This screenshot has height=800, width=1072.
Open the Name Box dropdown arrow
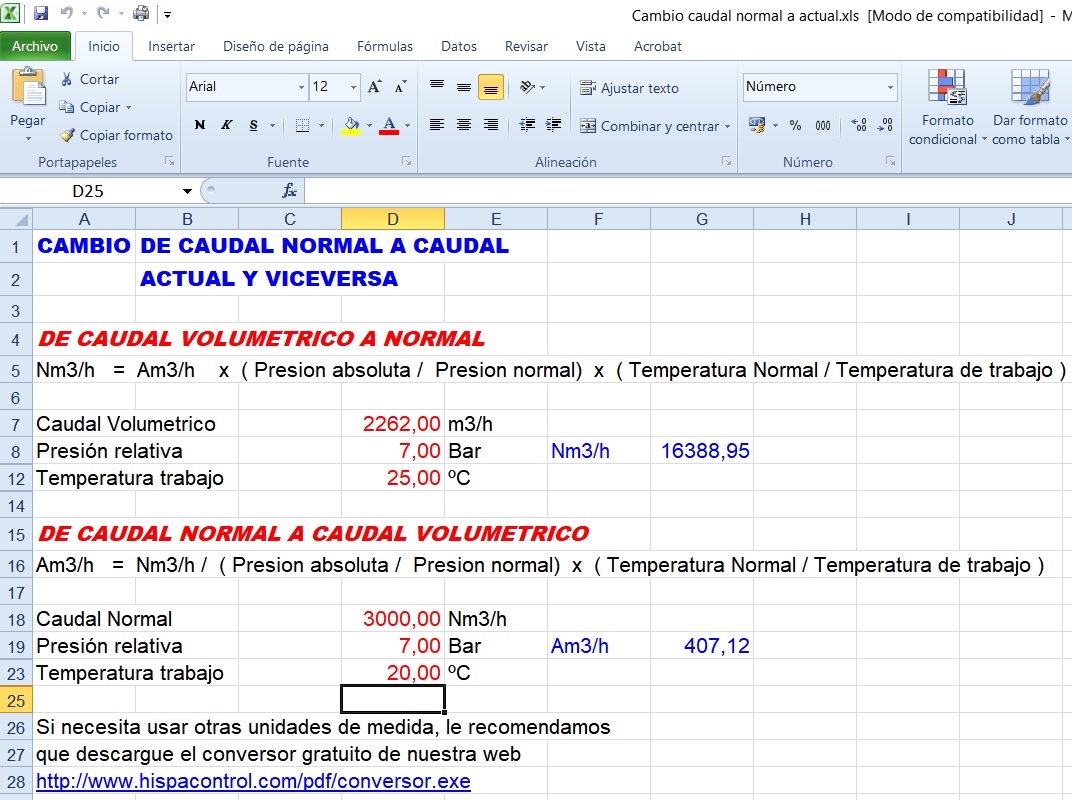coord(187,191)
